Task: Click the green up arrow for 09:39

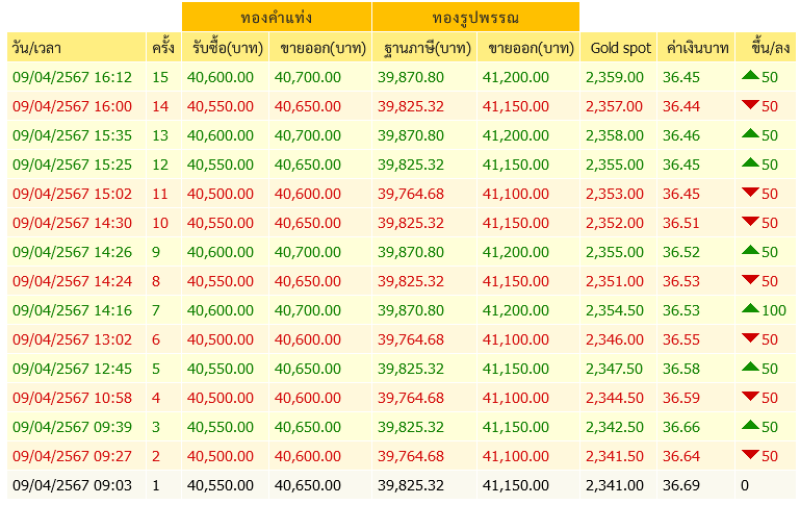Action: tap(750, 425)
